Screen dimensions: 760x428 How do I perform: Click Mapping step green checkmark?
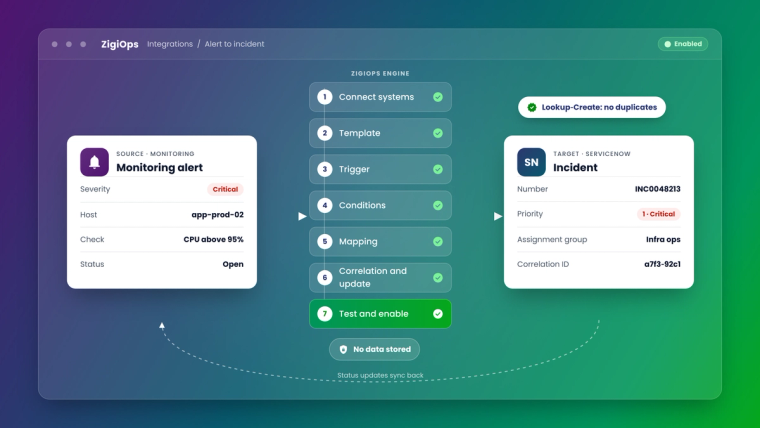(x=438, y=241)
